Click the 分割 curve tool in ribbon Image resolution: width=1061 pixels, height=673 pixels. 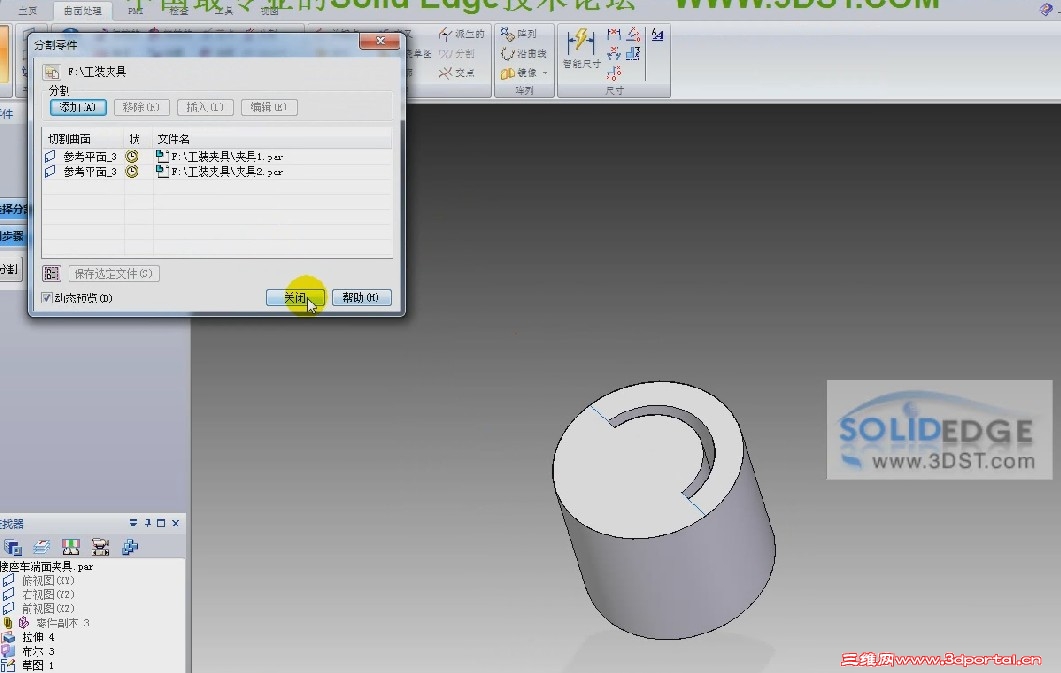456,53
